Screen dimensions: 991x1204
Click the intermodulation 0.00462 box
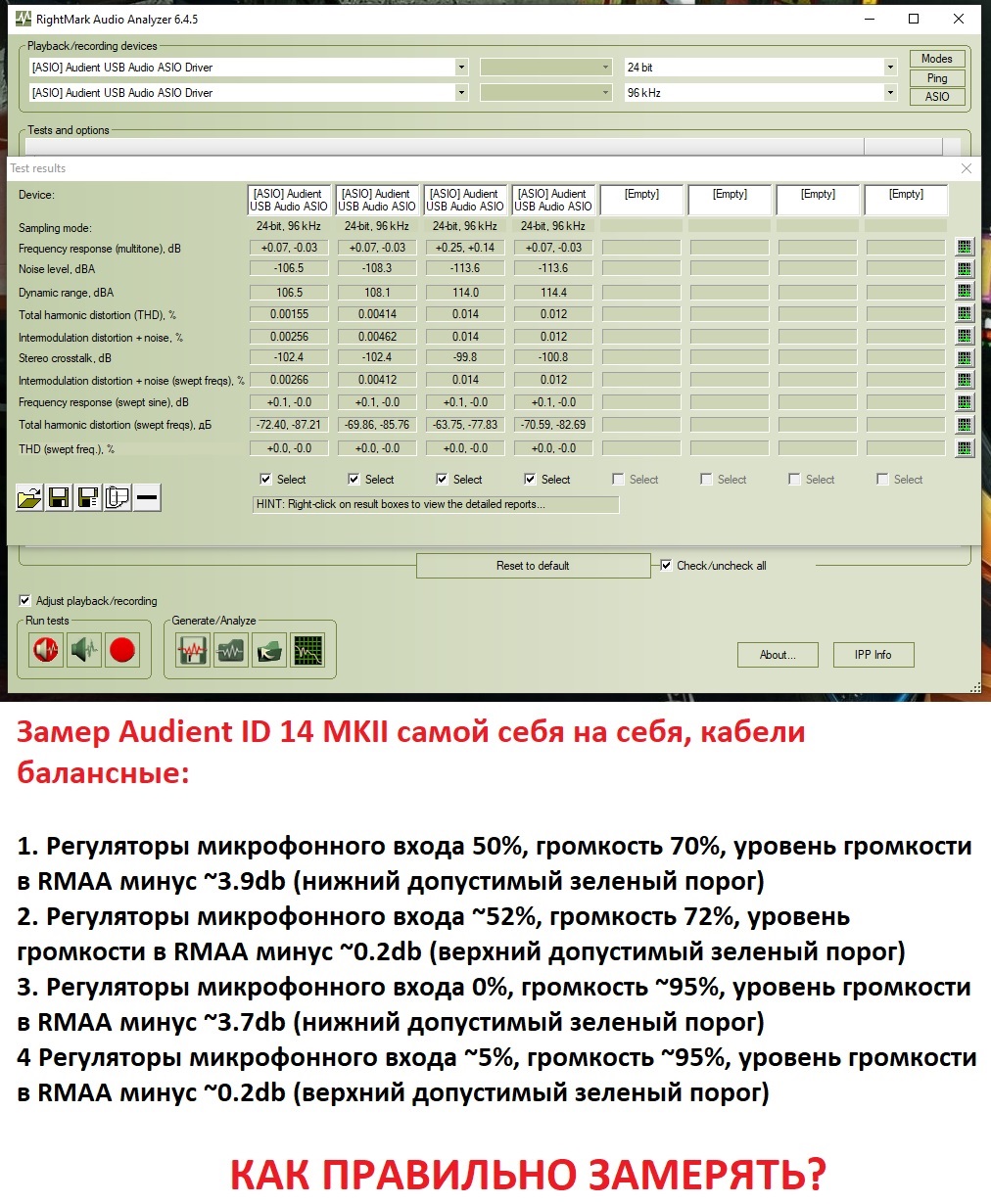(x=377, y=337)
